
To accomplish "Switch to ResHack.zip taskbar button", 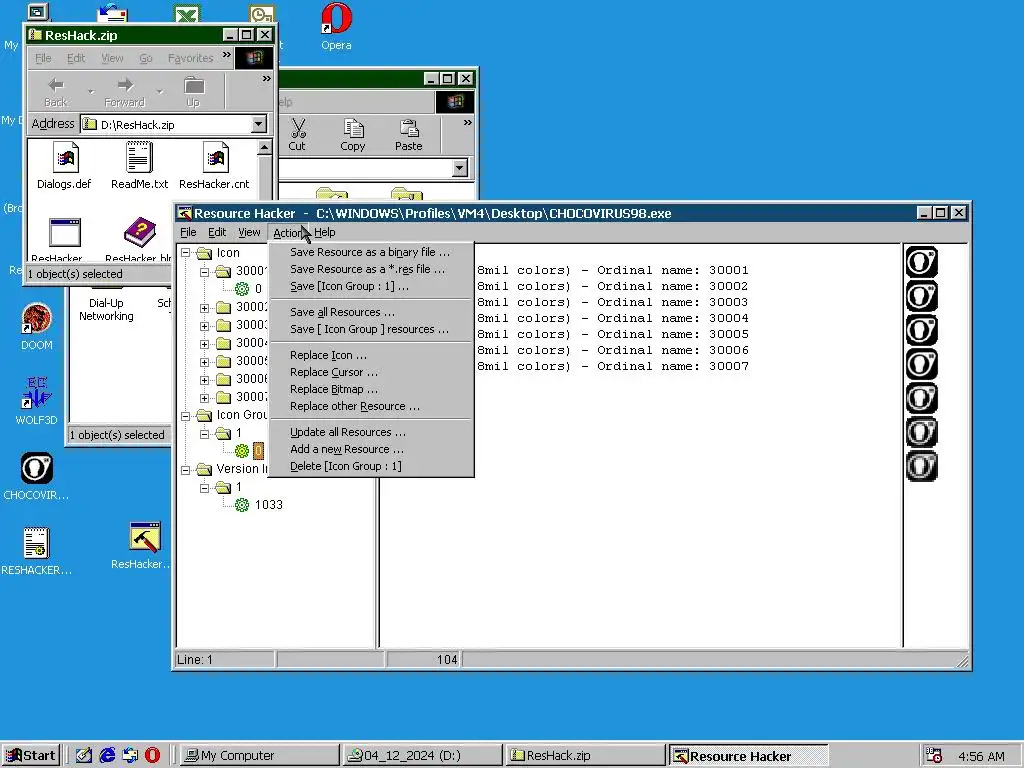I will pos(585,756).
